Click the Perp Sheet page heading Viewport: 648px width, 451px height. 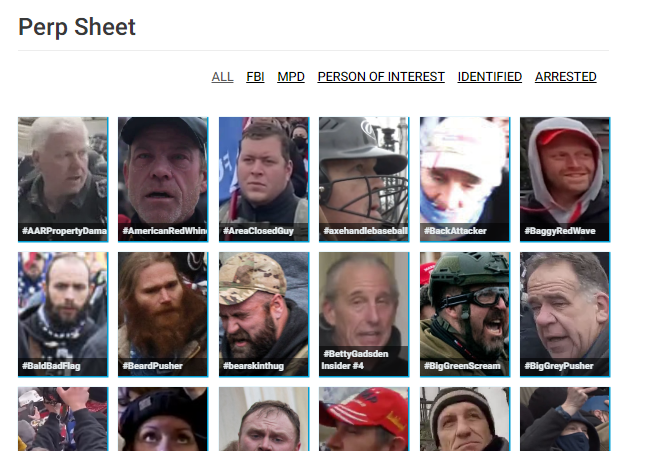click(x=77, y=27)
